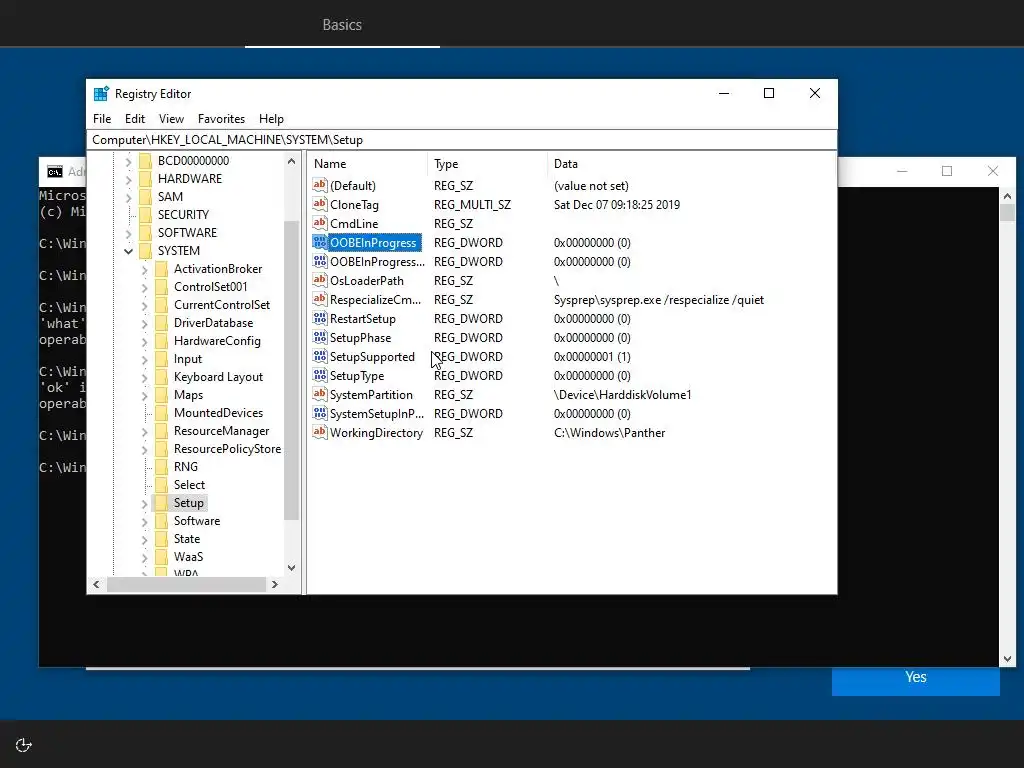Viewport: 1024px width, 768px height.
Task: Click the C:\Windows\Panther data cell
Action: (x=609, y=432)
